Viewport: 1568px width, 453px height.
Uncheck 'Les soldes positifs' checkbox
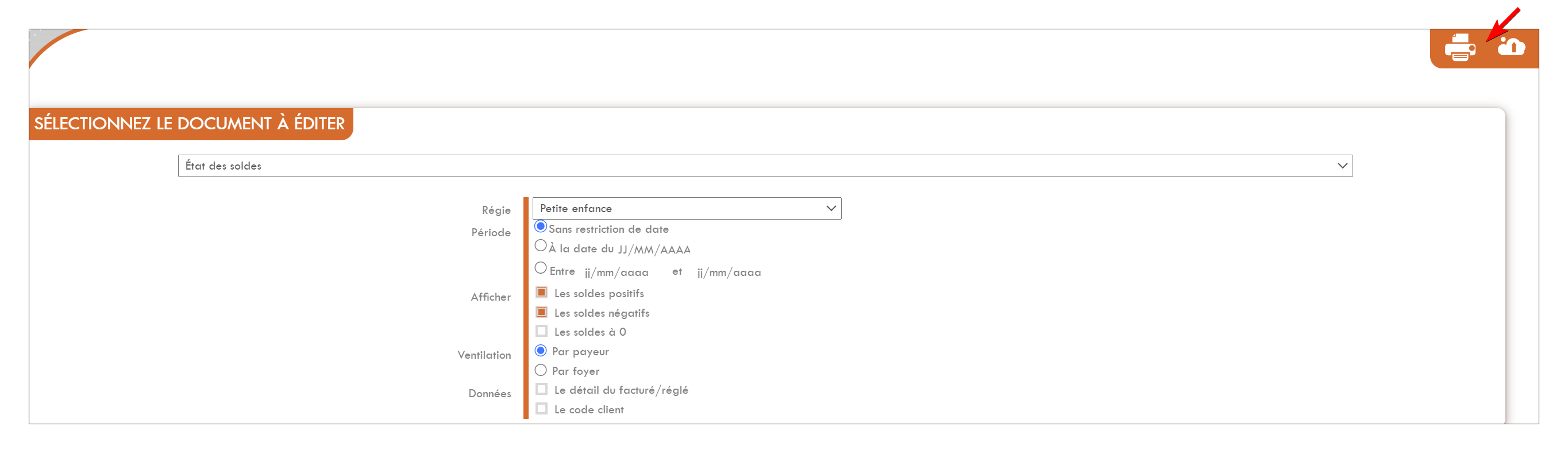(541, 293)
